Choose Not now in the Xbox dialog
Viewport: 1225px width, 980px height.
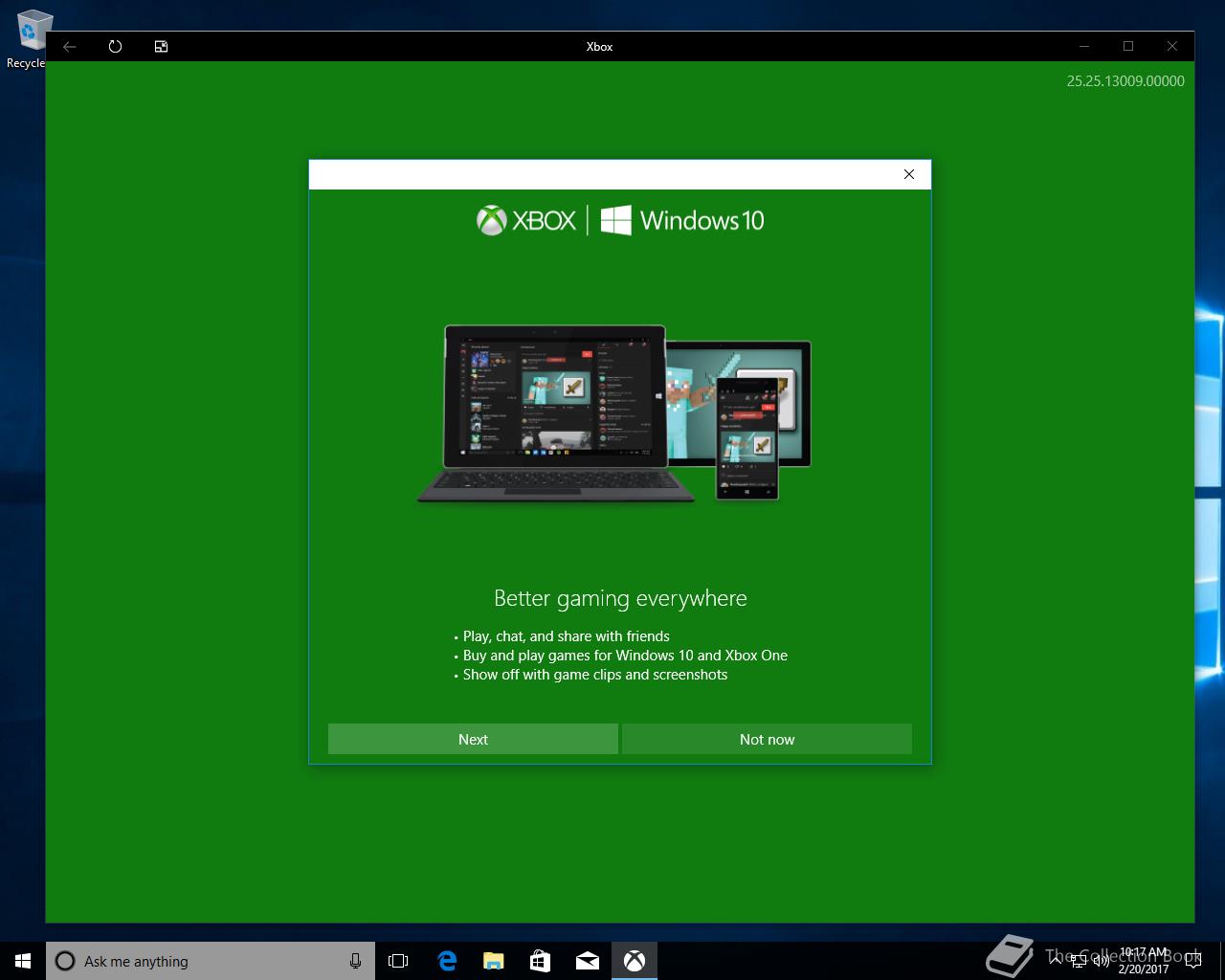[767, 739]
